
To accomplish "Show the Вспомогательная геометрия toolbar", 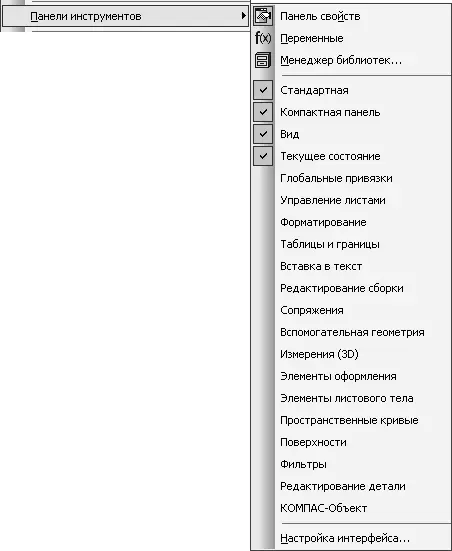I will [351, 332].
